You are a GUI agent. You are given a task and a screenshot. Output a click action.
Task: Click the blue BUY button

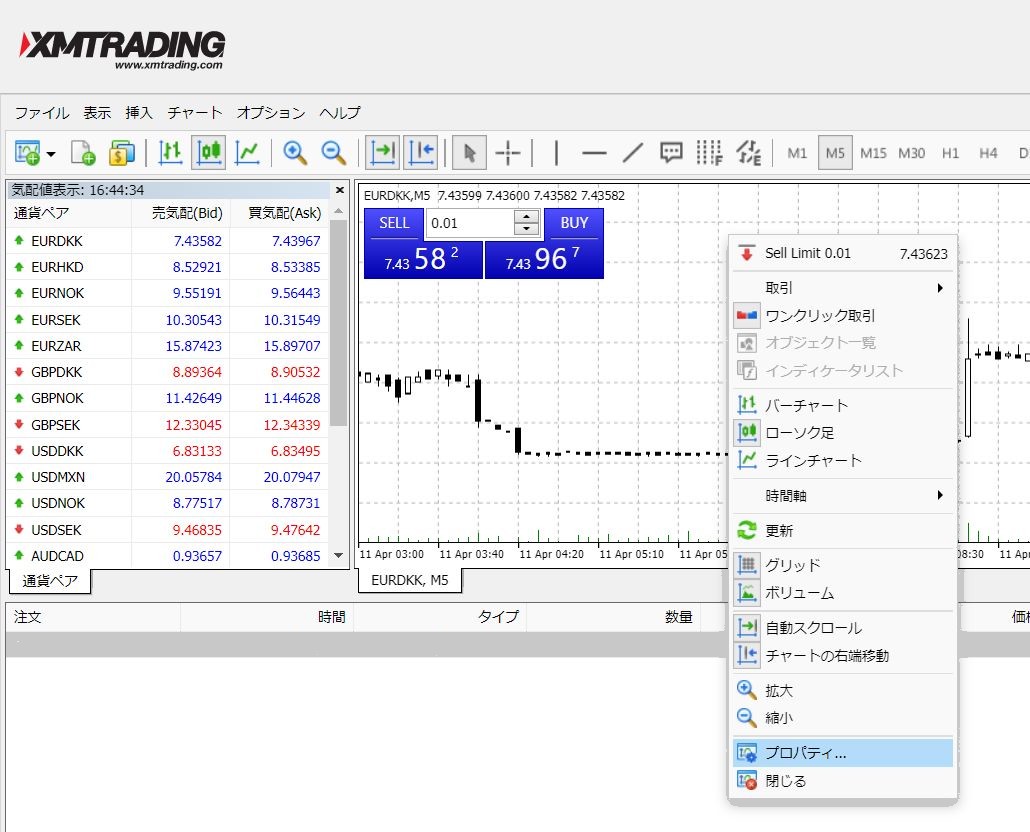(x=574, y=223)
